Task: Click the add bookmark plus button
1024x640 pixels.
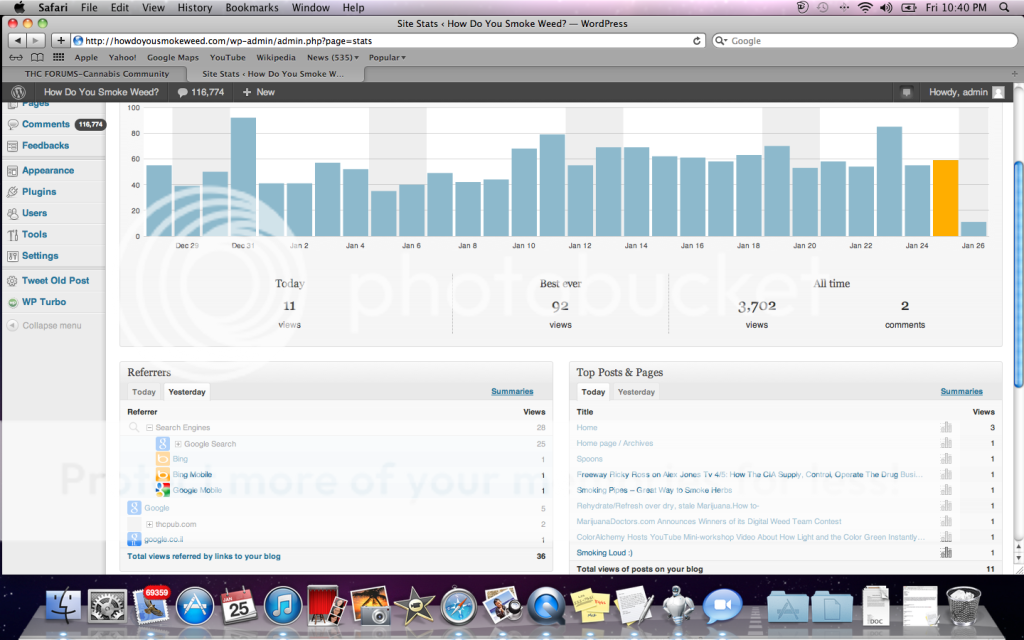Action: pyautogui.click(x=60, y=40)
